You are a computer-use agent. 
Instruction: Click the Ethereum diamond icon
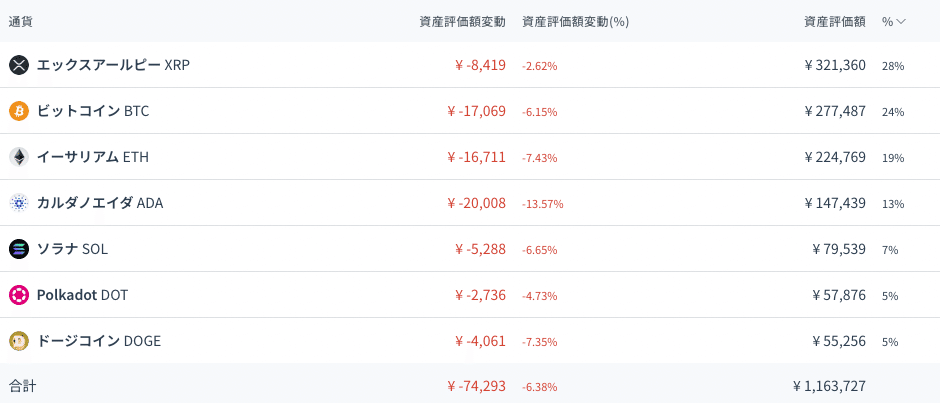pyautogui.click(x=19, y=157)
